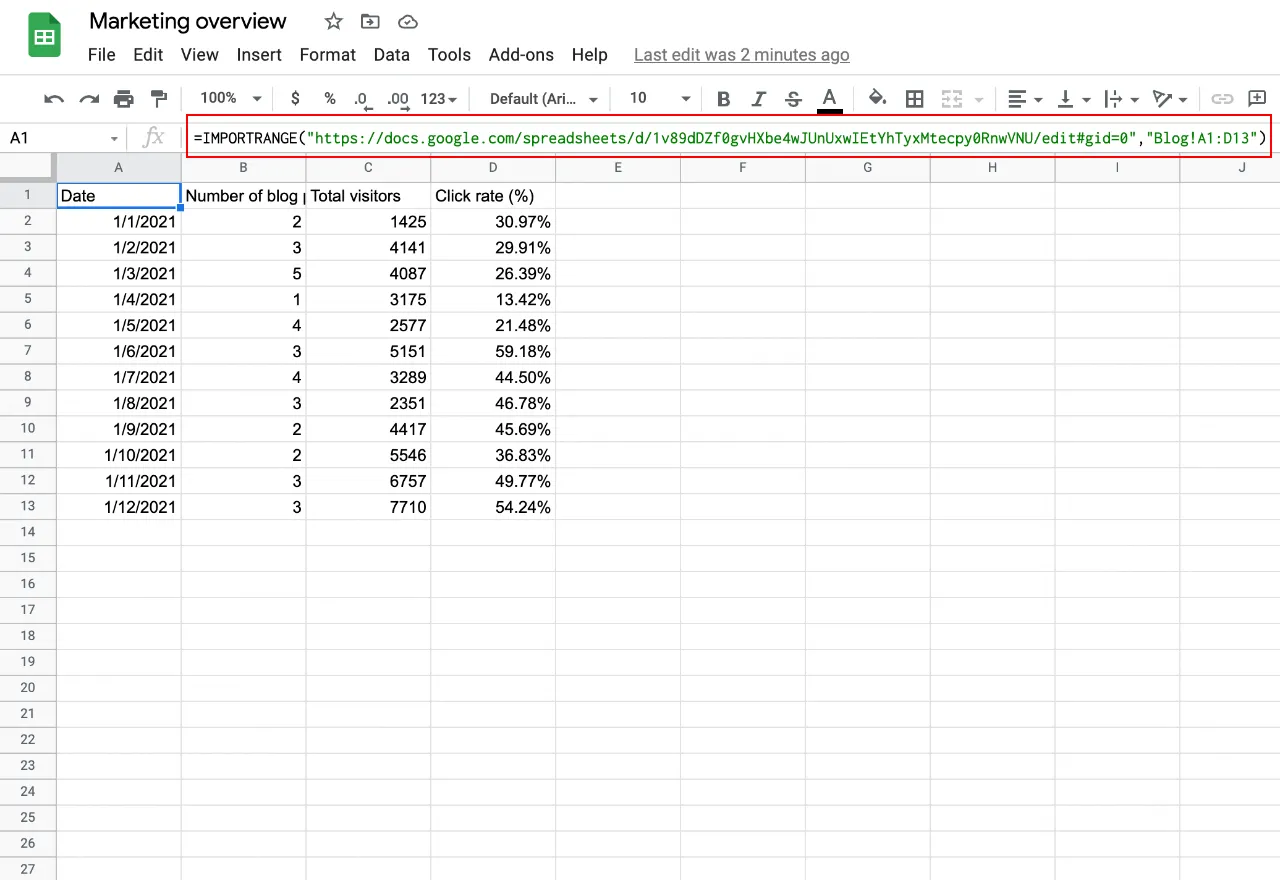Click the IMPORTRANGE formula bar
This screenshot has width=1280, height=880.
click(x=728, y=138)
